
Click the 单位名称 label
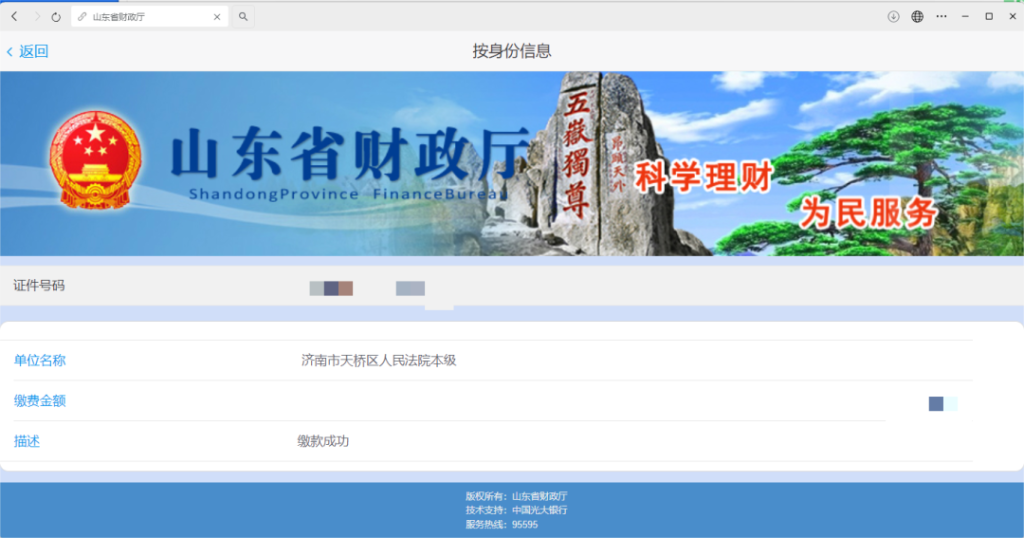40,360
